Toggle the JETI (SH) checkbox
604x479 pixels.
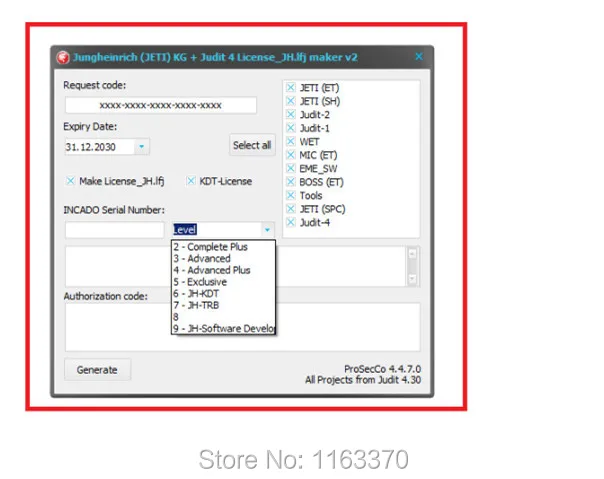click(x=291, y=101)
